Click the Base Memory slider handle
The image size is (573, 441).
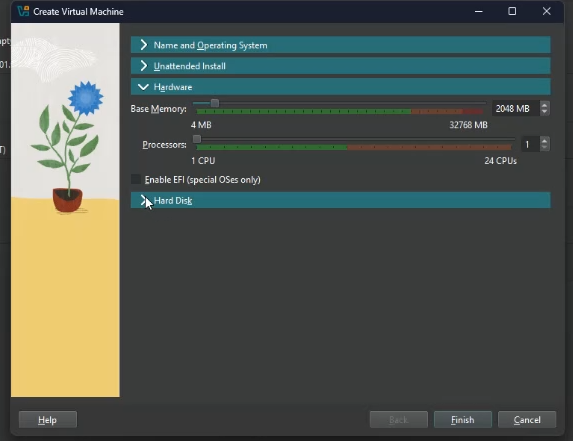coord(215,103)
